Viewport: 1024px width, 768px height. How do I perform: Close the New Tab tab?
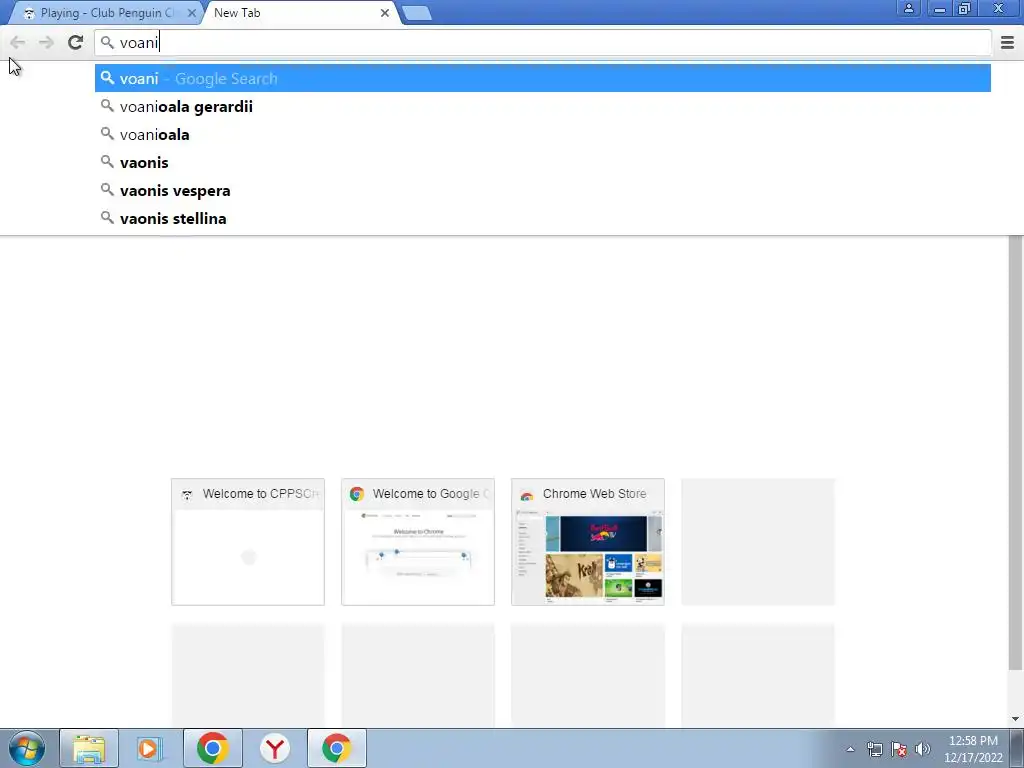[x=385, y=13]
